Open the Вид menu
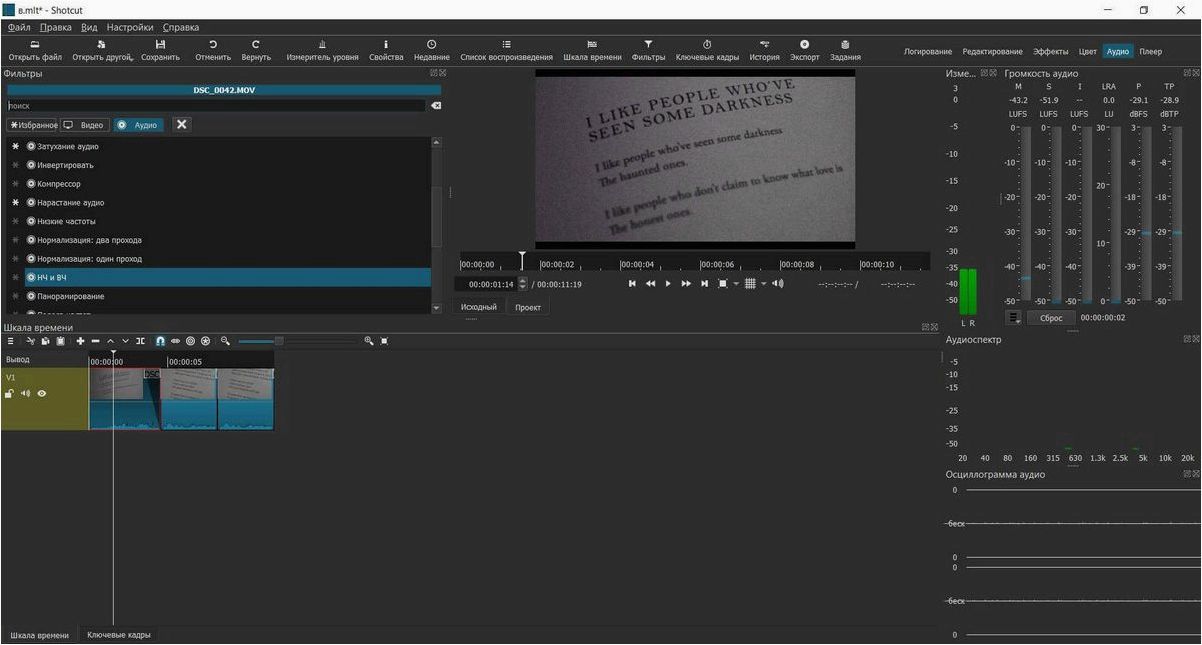This screenshot has height=645, width=1202. pyautogui.click(x=89, y=27)
